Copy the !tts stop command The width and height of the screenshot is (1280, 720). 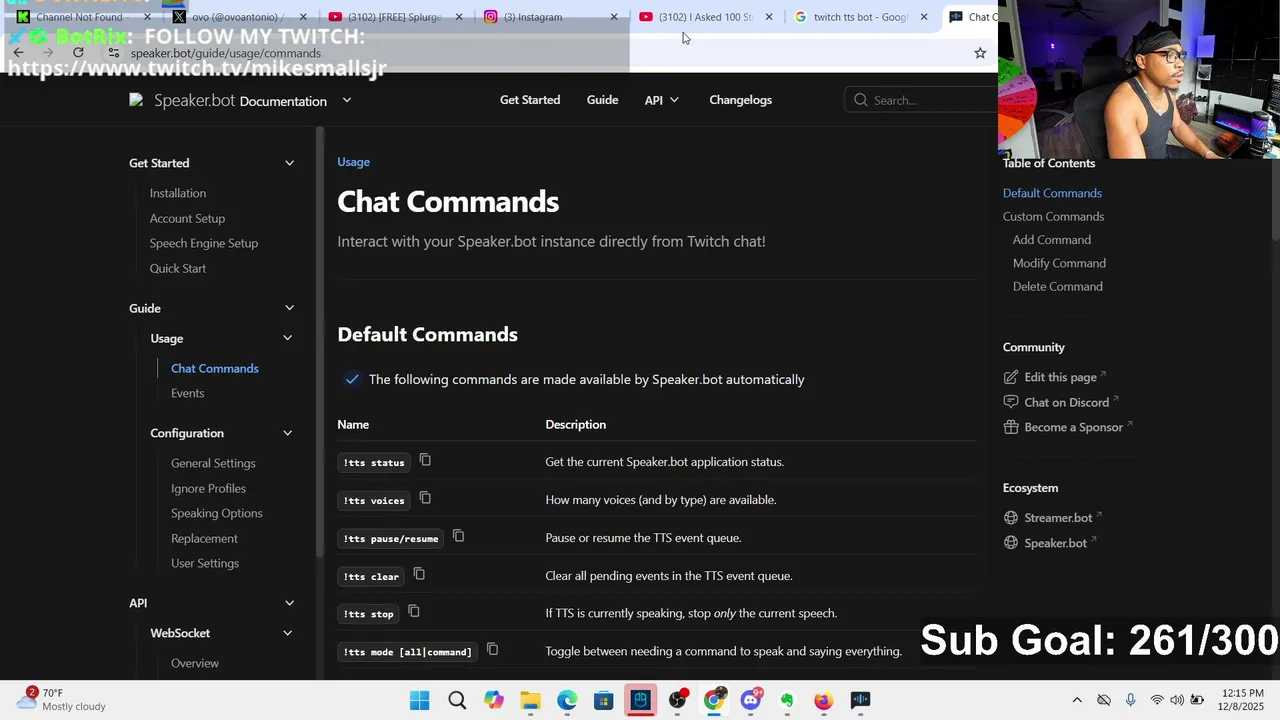[414, 612]
